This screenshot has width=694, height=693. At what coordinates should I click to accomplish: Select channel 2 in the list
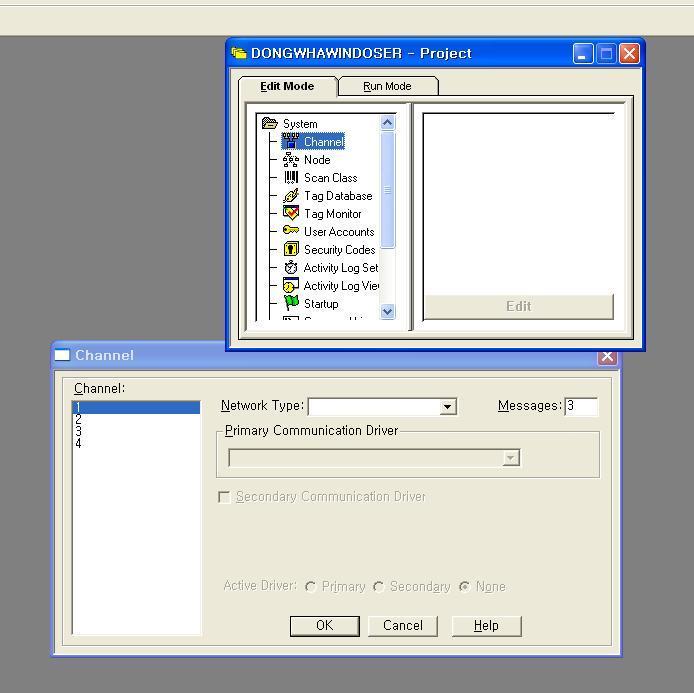pos(136,419)
